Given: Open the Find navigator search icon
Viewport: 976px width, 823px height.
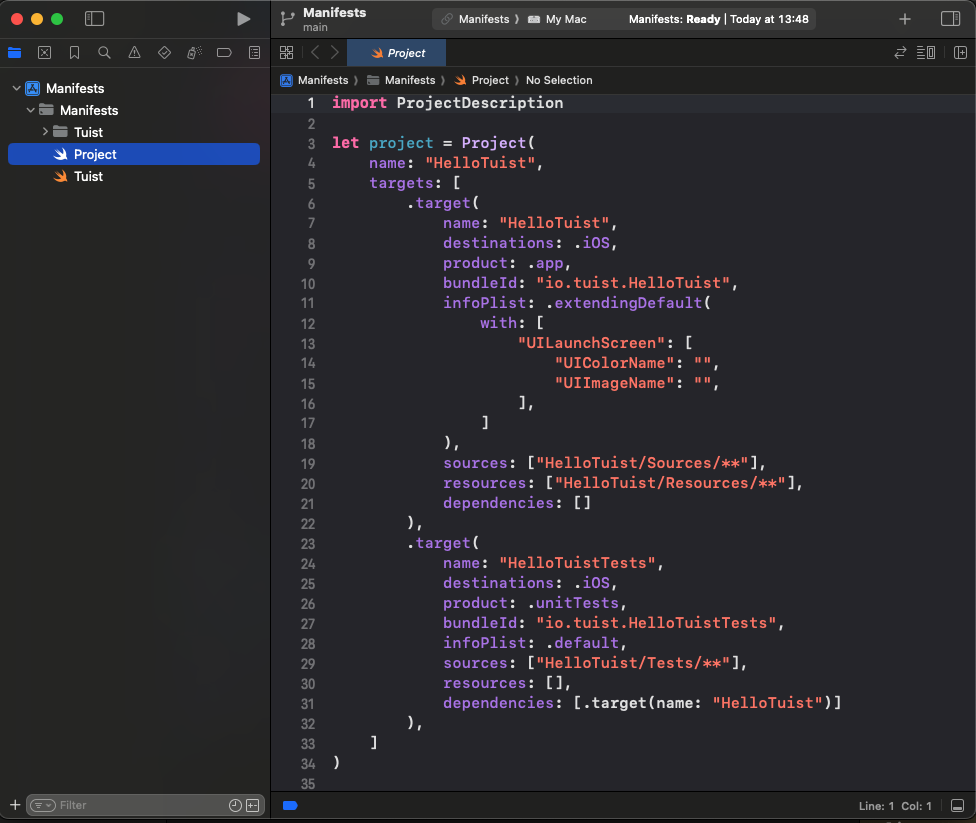Looking at the screenshot, I should pyautogui.click(x=104, y=53).
